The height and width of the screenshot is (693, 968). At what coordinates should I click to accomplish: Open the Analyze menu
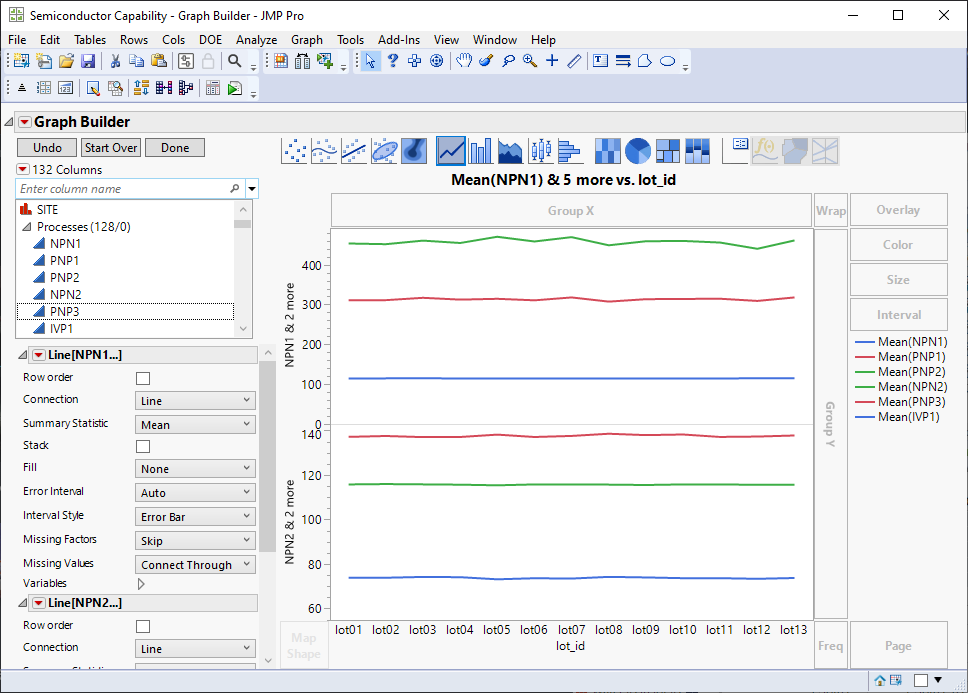256,40
